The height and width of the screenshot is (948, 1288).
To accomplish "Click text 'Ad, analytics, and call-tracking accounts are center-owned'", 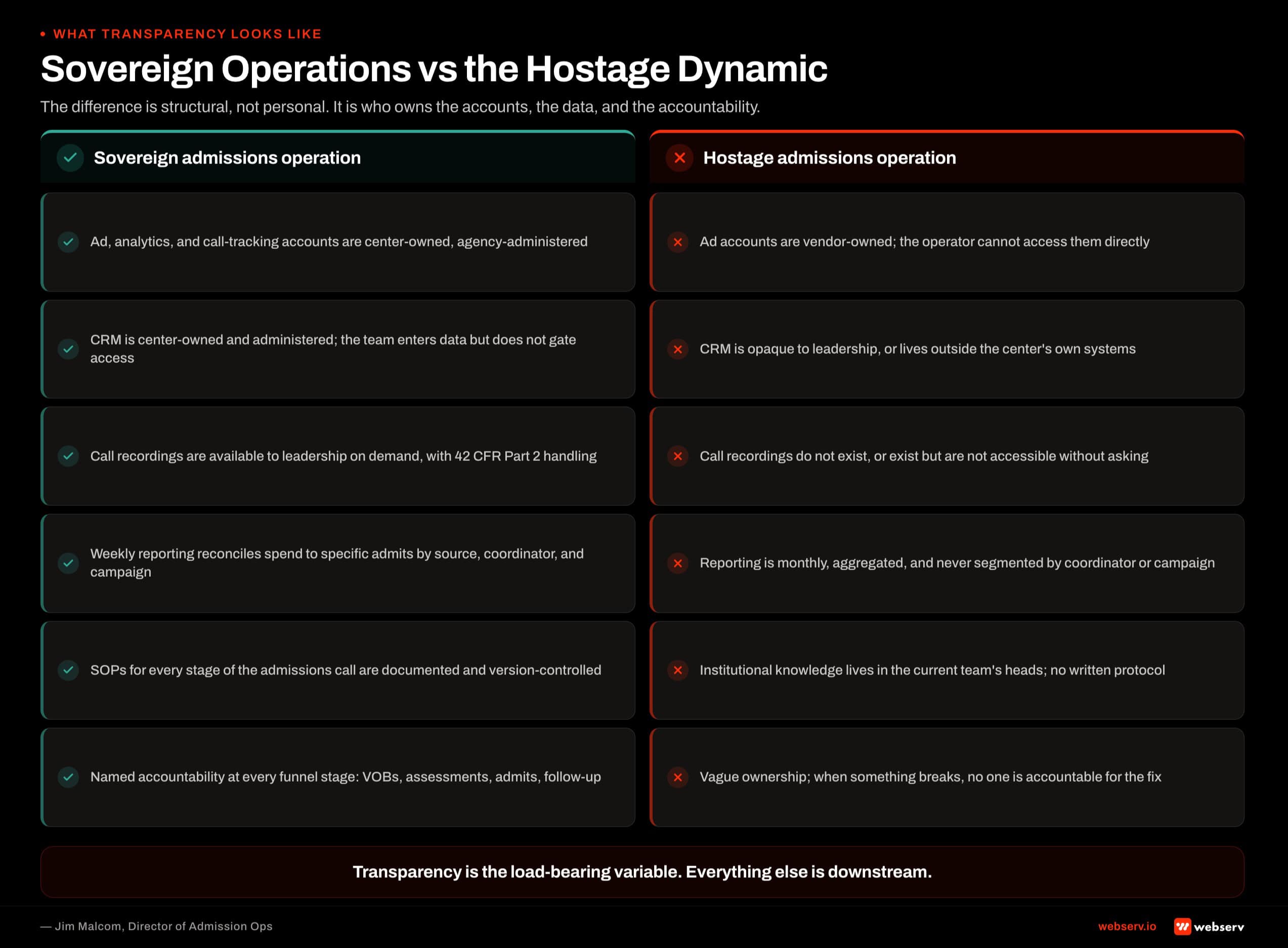I will (x=338, y=242).
